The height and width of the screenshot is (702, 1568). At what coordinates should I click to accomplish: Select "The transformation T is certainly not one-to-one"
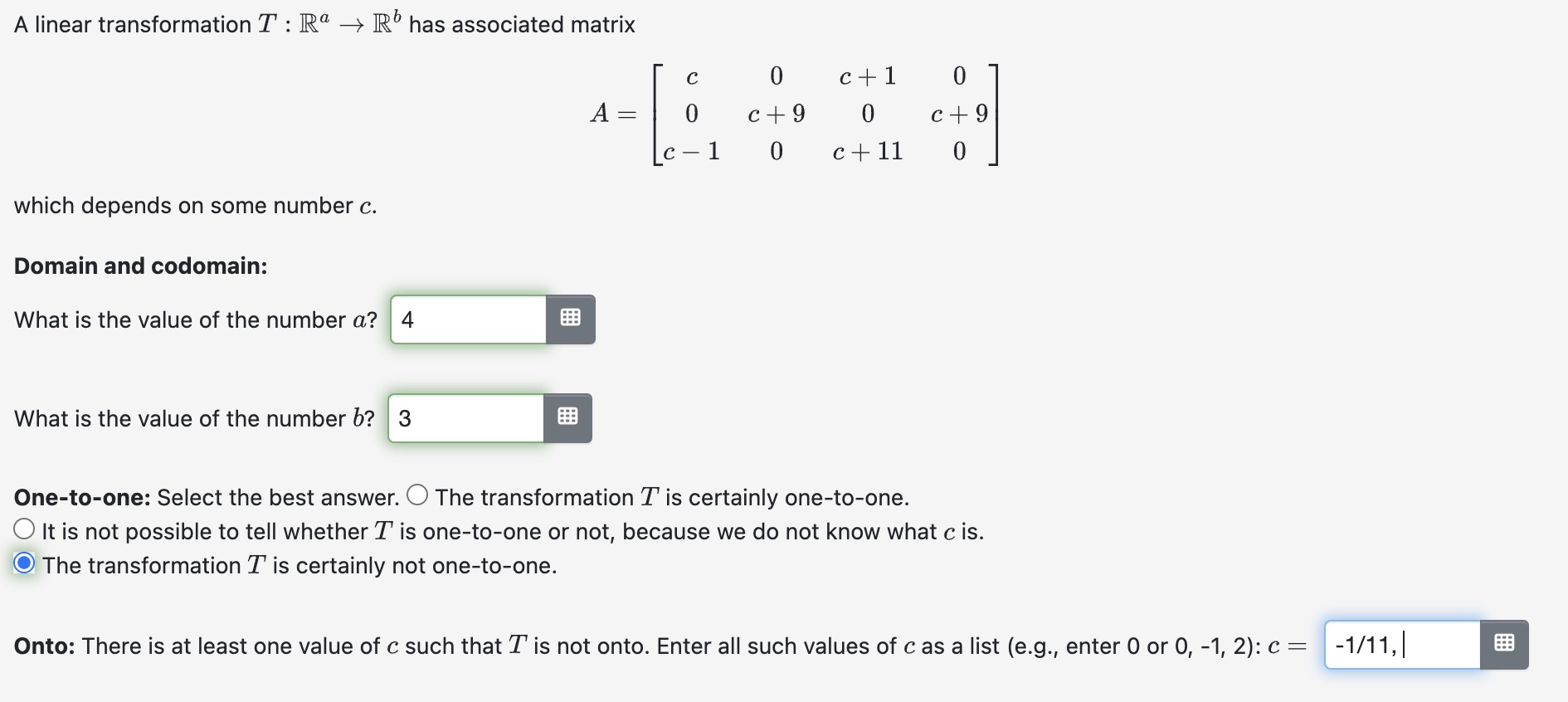24,563
